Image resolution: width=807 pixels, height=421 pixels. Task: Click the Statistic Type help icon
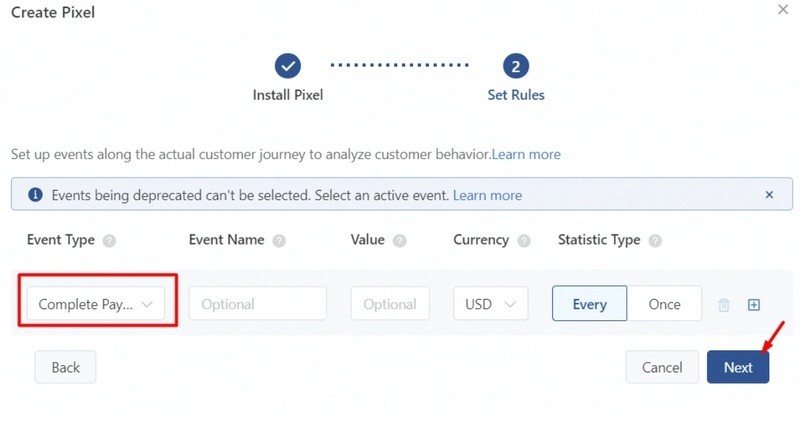655,240
